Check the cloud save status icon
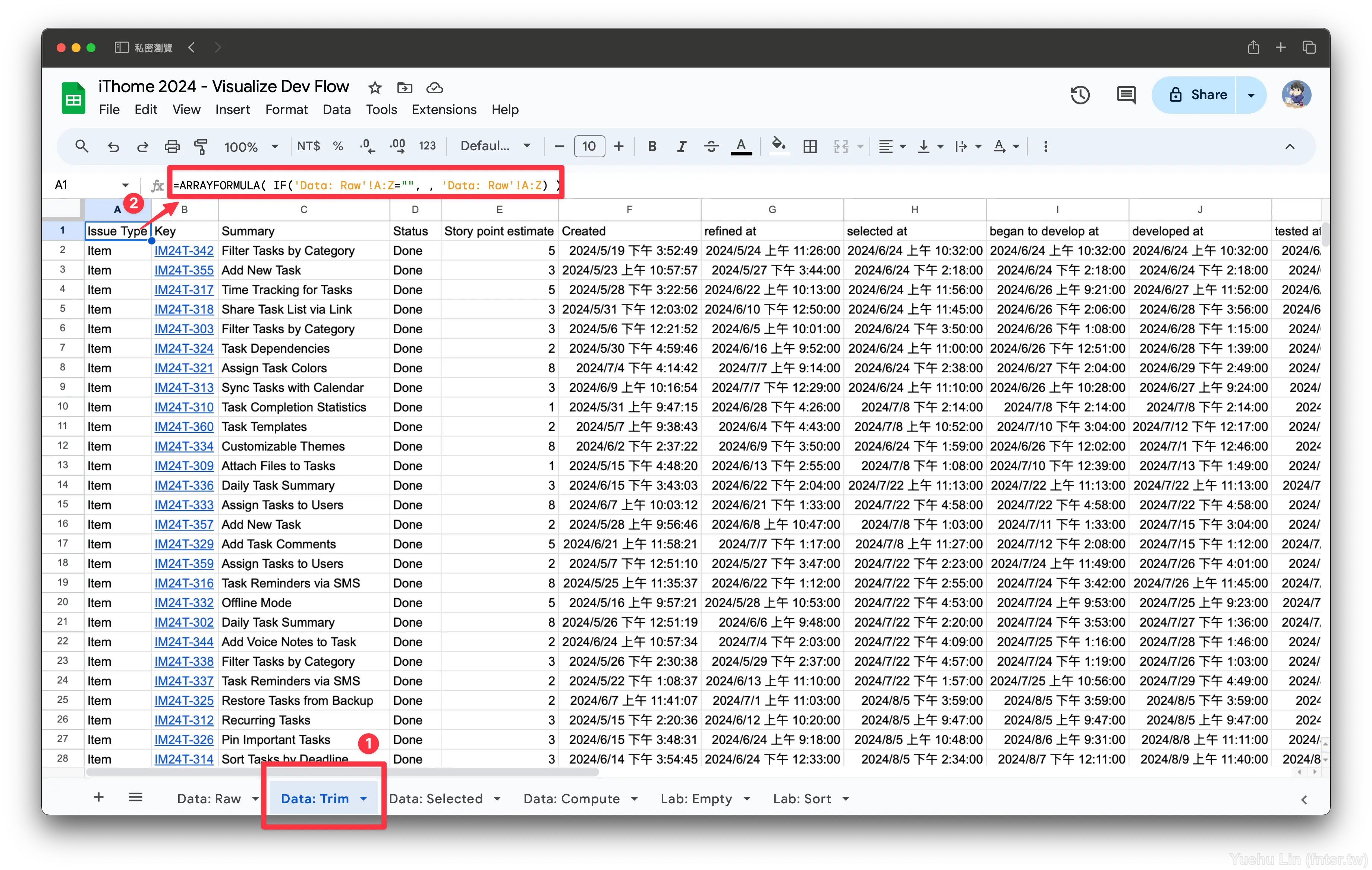This screenshot has width=1372, height=870. tap(435, 88)
